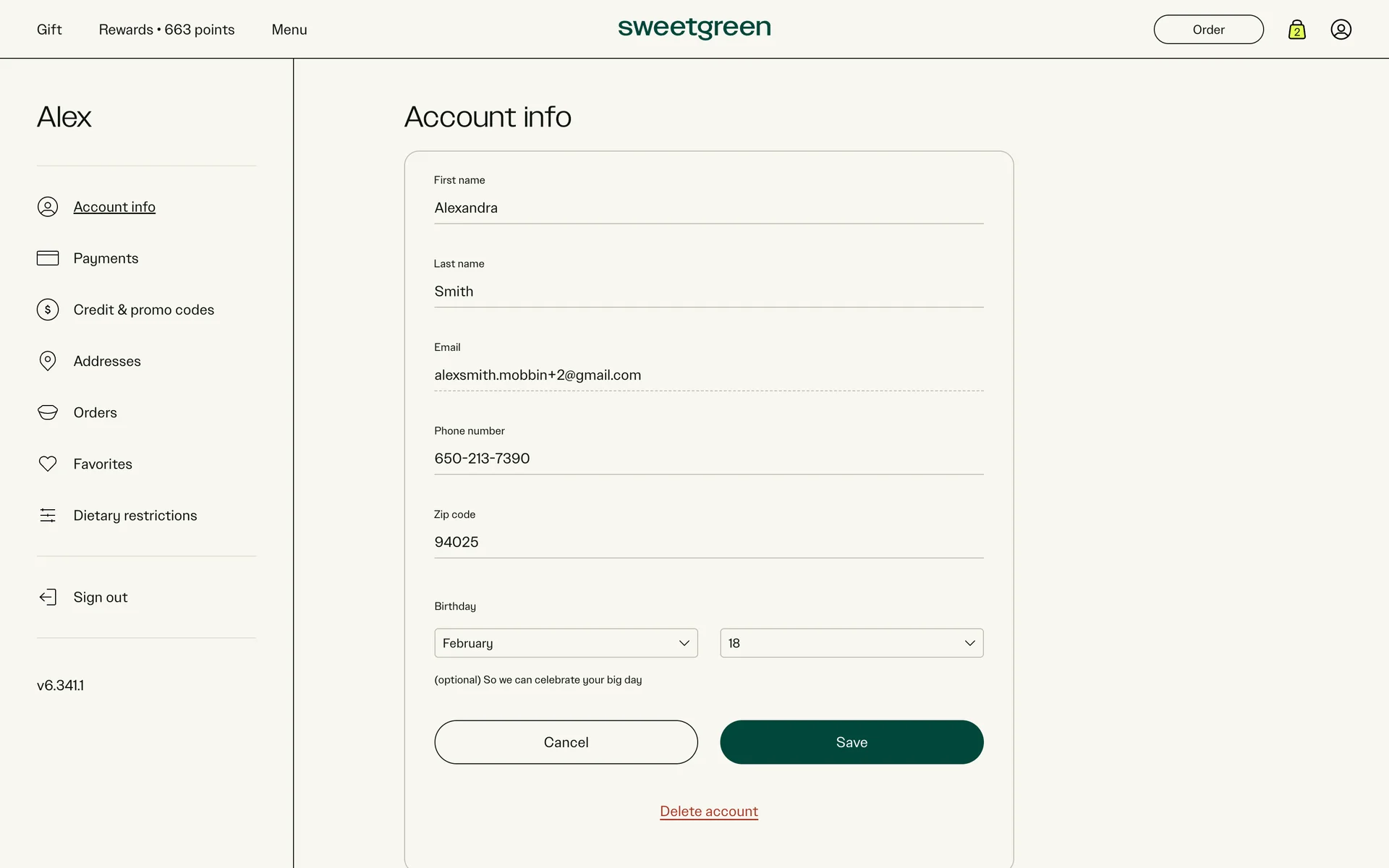Screen dimensions: 1389x868
Task: Click the Order button in header
Action: pos(1208,30)
